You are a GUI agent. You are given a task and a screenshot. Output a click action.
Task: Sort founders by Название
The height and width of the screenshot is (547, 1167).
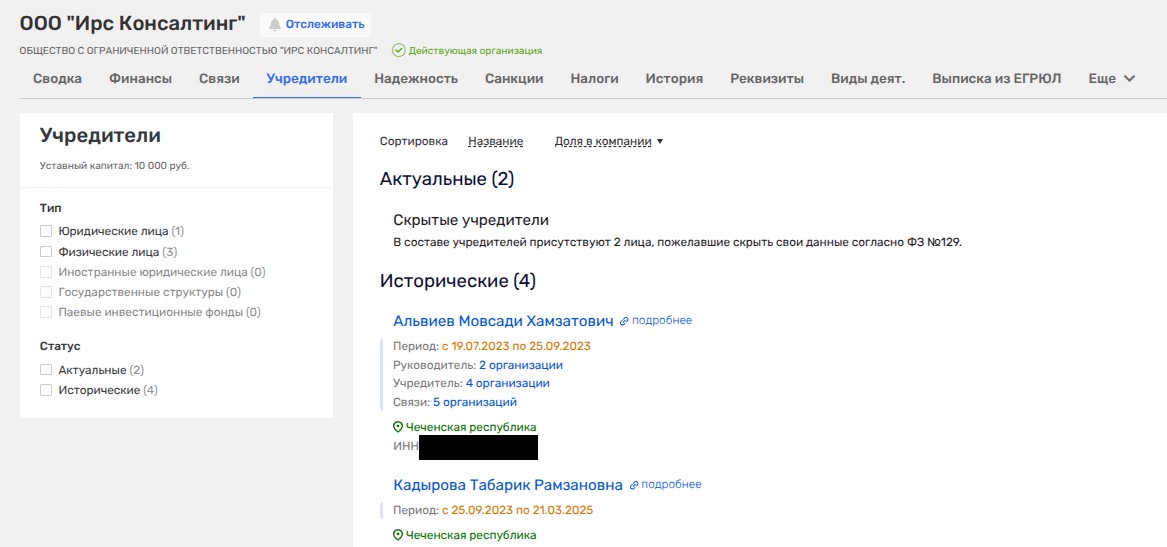pos(495,142)
